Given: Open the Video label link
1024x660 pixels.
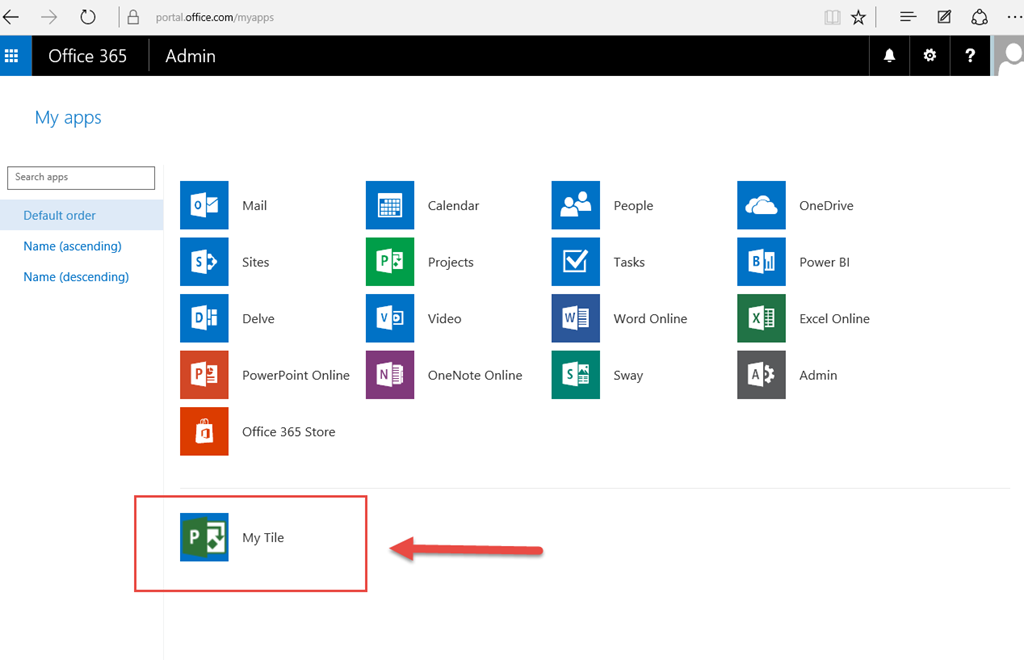Looking at the screenshot, I should point(444,319).
